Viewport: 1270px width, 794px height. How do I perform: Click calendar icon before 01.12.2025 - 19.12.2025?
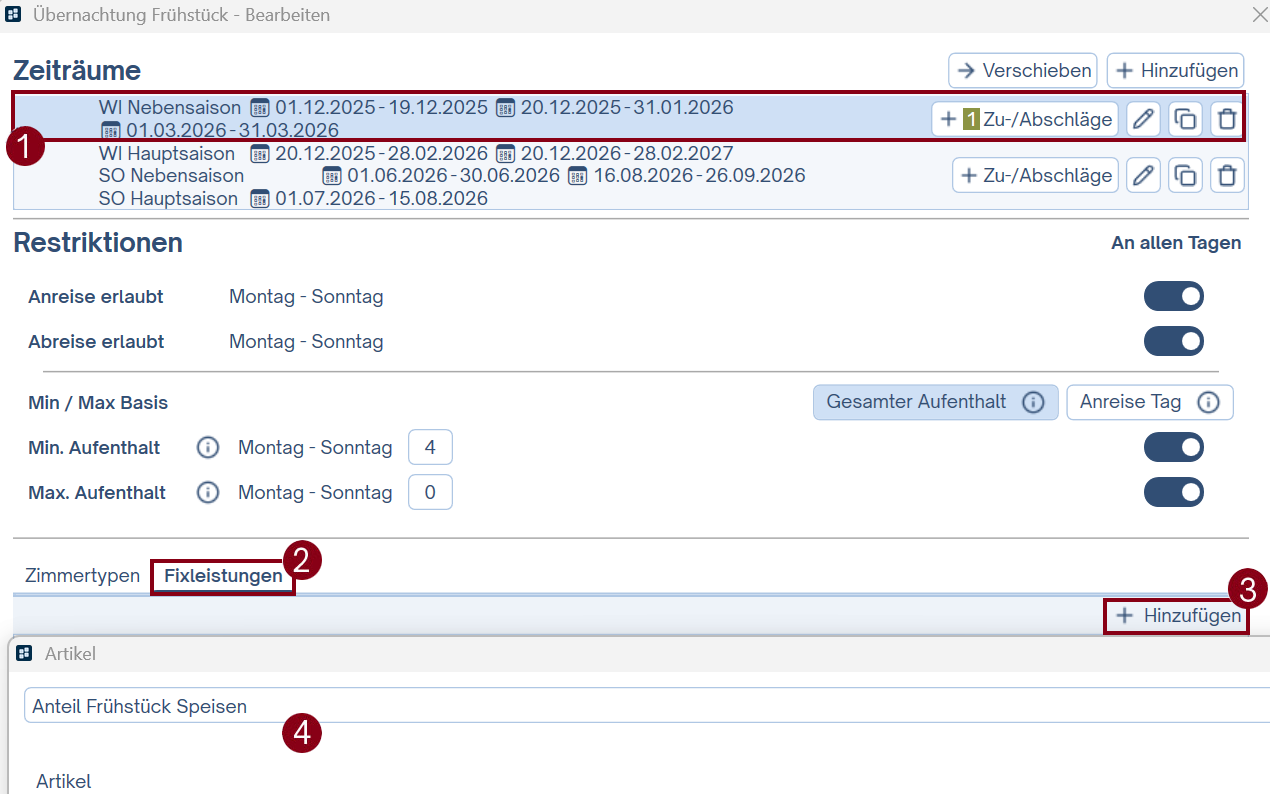[260, 107]
